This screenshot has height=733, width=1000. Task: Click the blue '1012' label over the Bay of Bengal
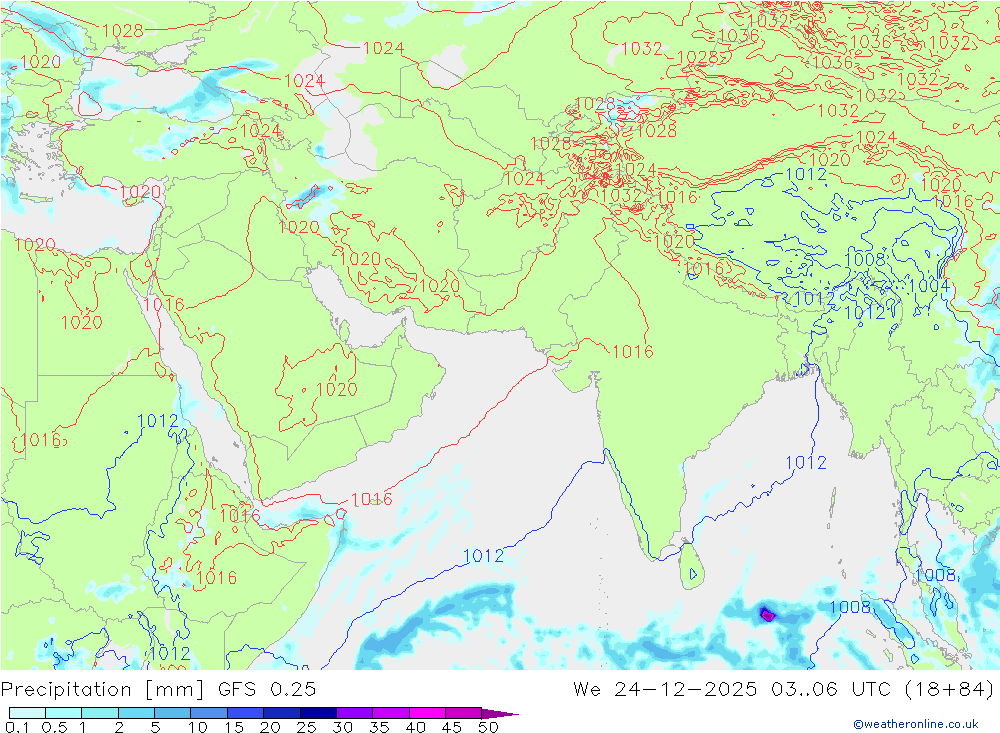click(806, 463)
